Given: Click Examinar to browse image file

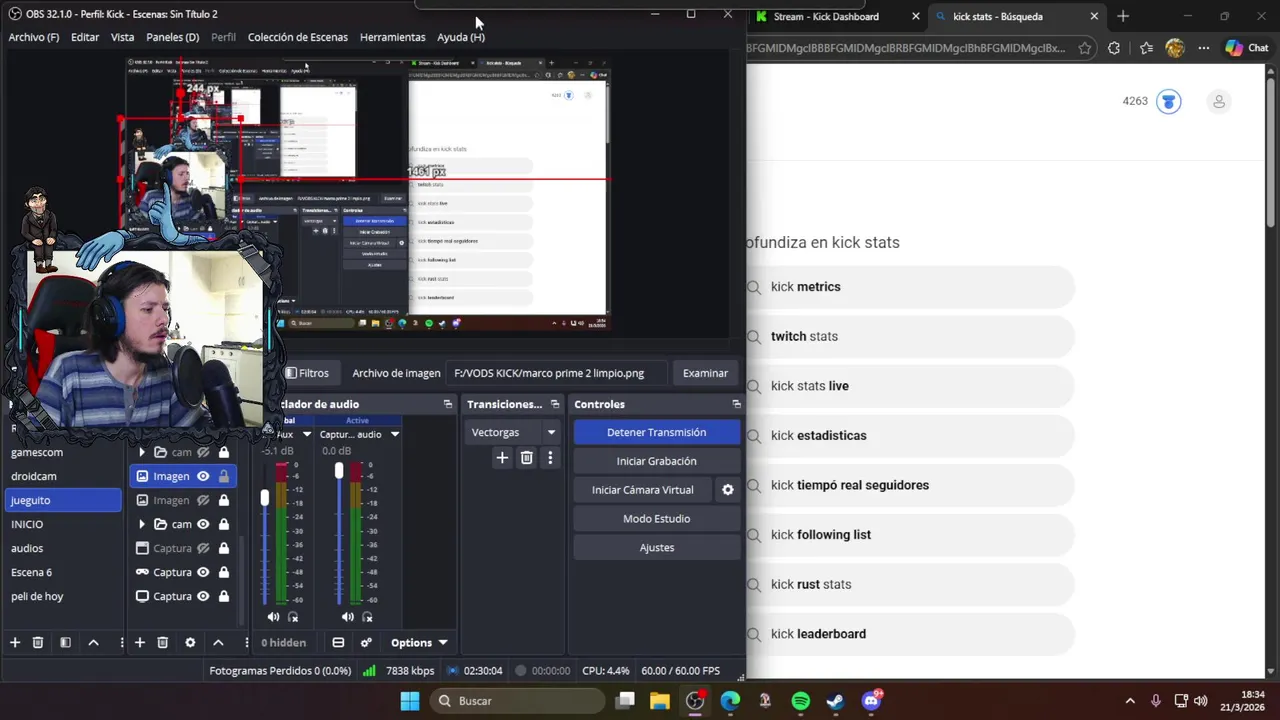Looking at the screenshot, I should click(705, 373).
